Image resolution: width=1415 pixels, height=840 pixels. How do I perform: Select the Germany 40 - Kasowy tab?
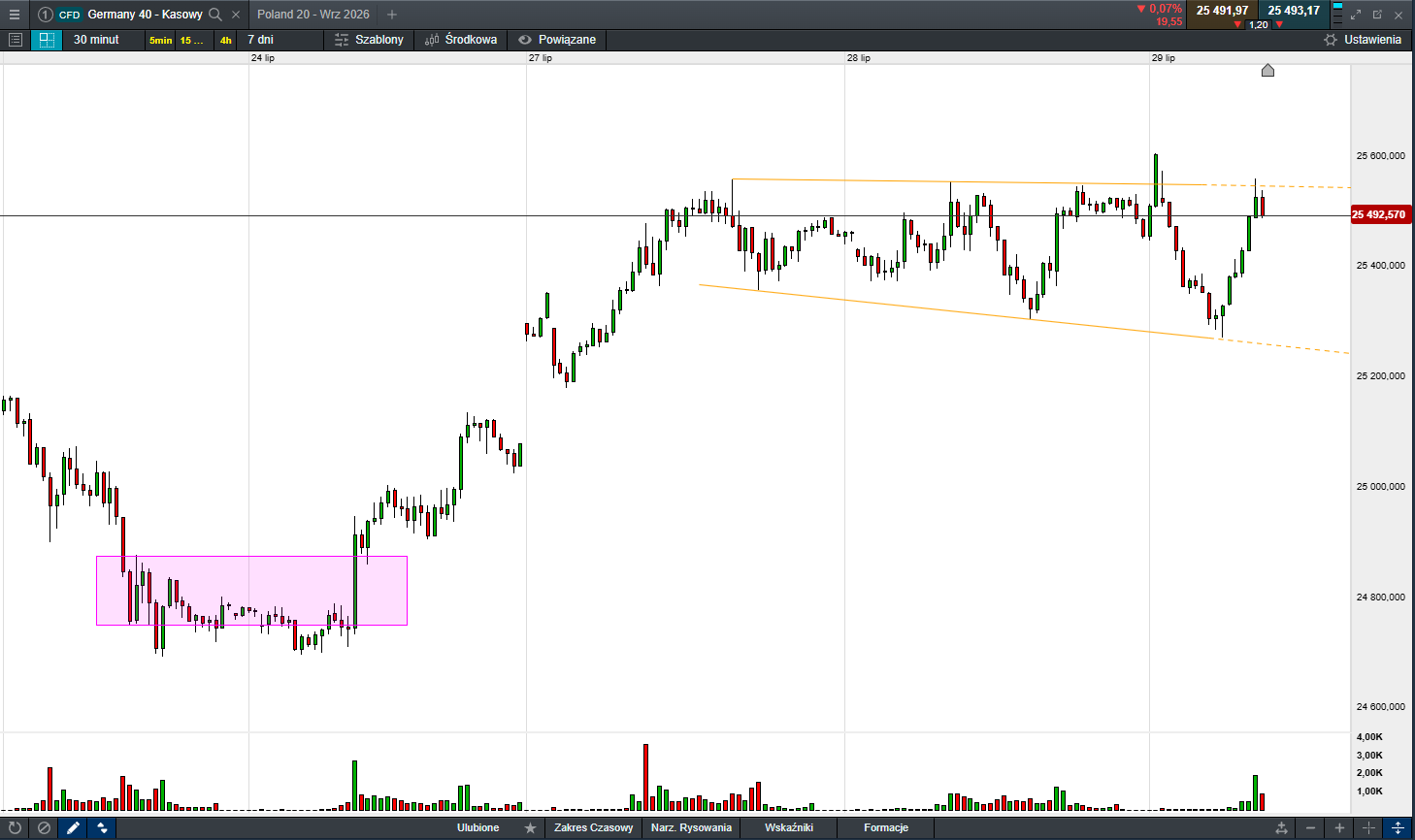coord(145,15)
